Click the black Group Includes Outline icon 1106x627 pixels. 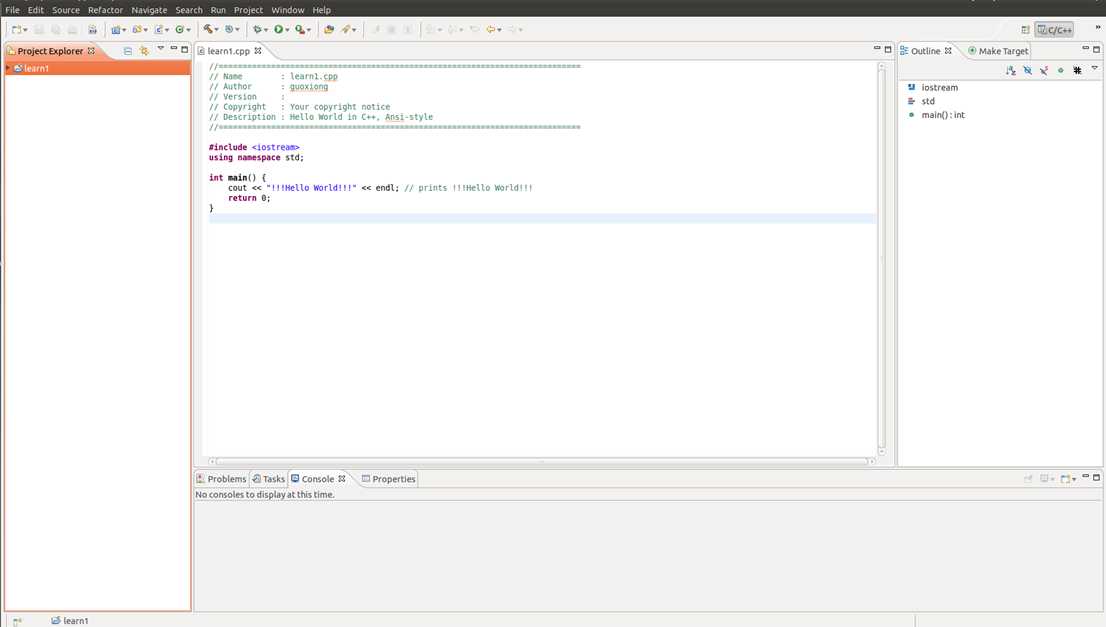pyautogui.click(x=1077, y=71)
